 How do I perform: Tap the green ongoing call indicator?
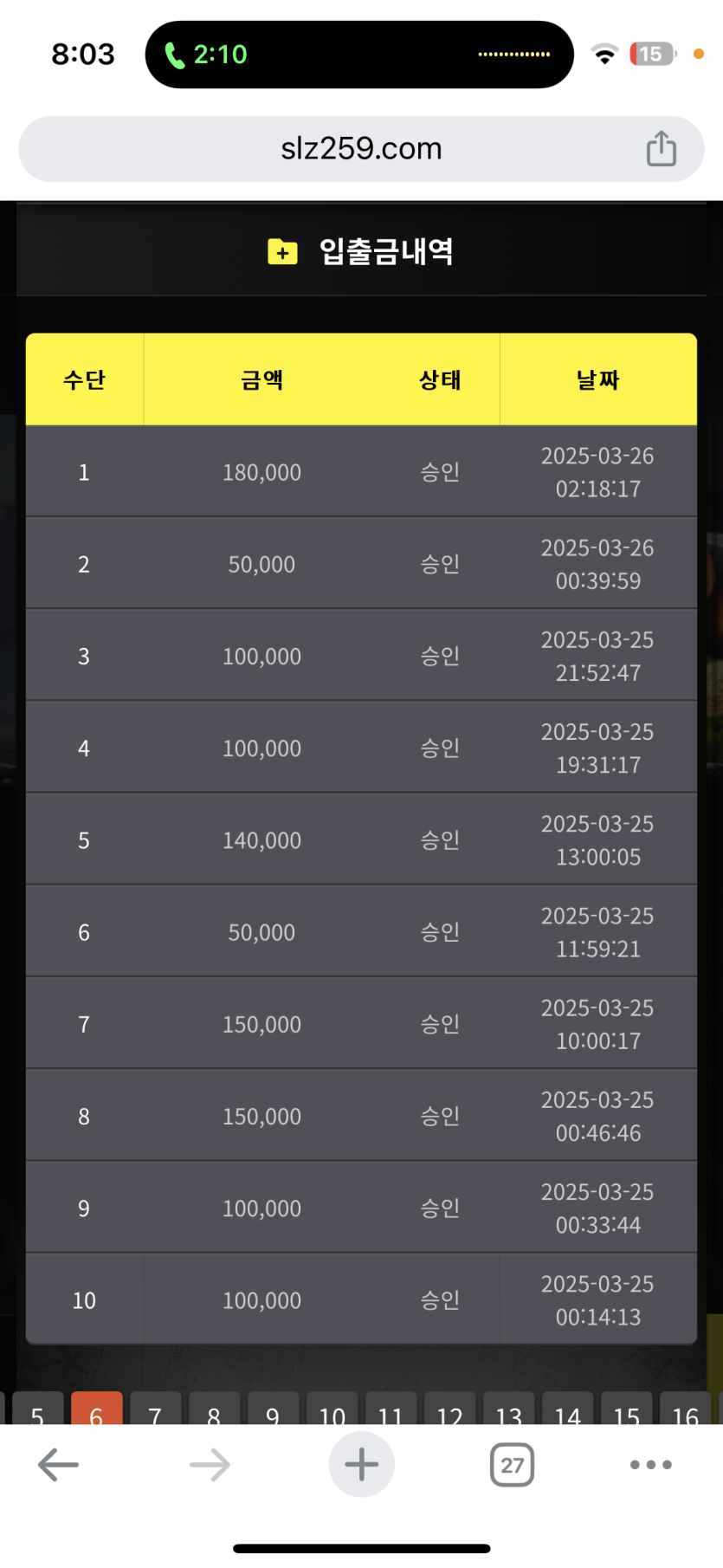click(x=207, y=55)
